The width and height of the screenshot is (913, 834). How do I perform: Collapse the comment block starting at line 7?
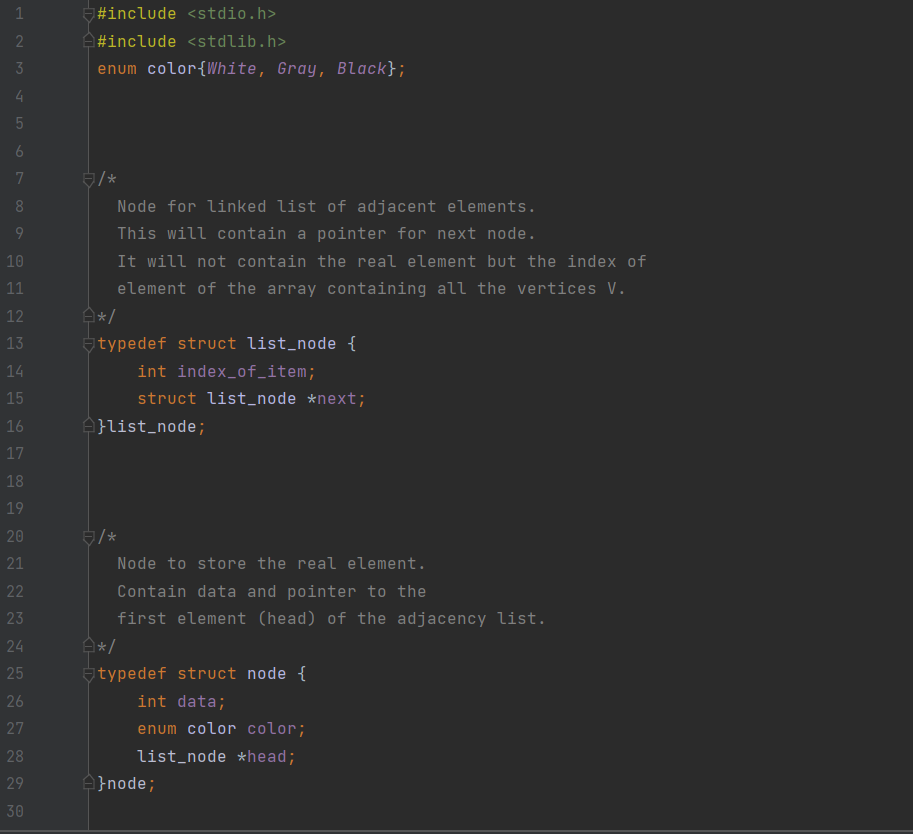click(89, 179)
